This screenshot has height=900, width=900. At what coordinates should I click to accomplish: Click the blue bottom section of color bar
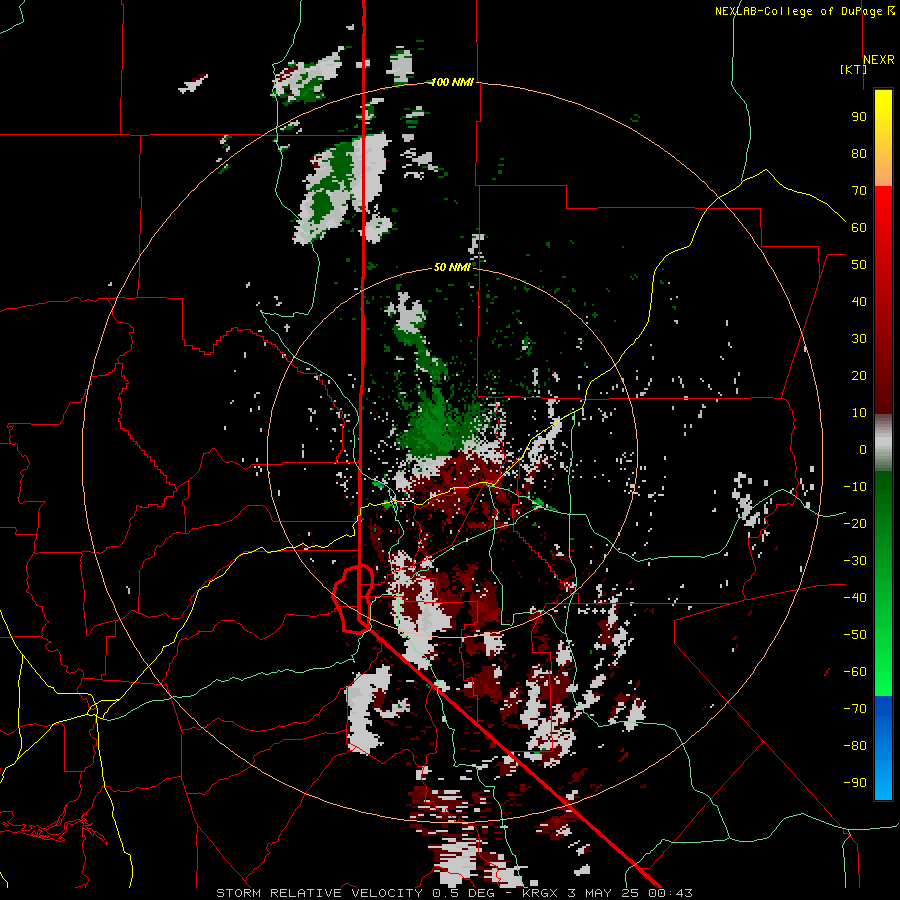pyautogui.click(x=883, y=748)
